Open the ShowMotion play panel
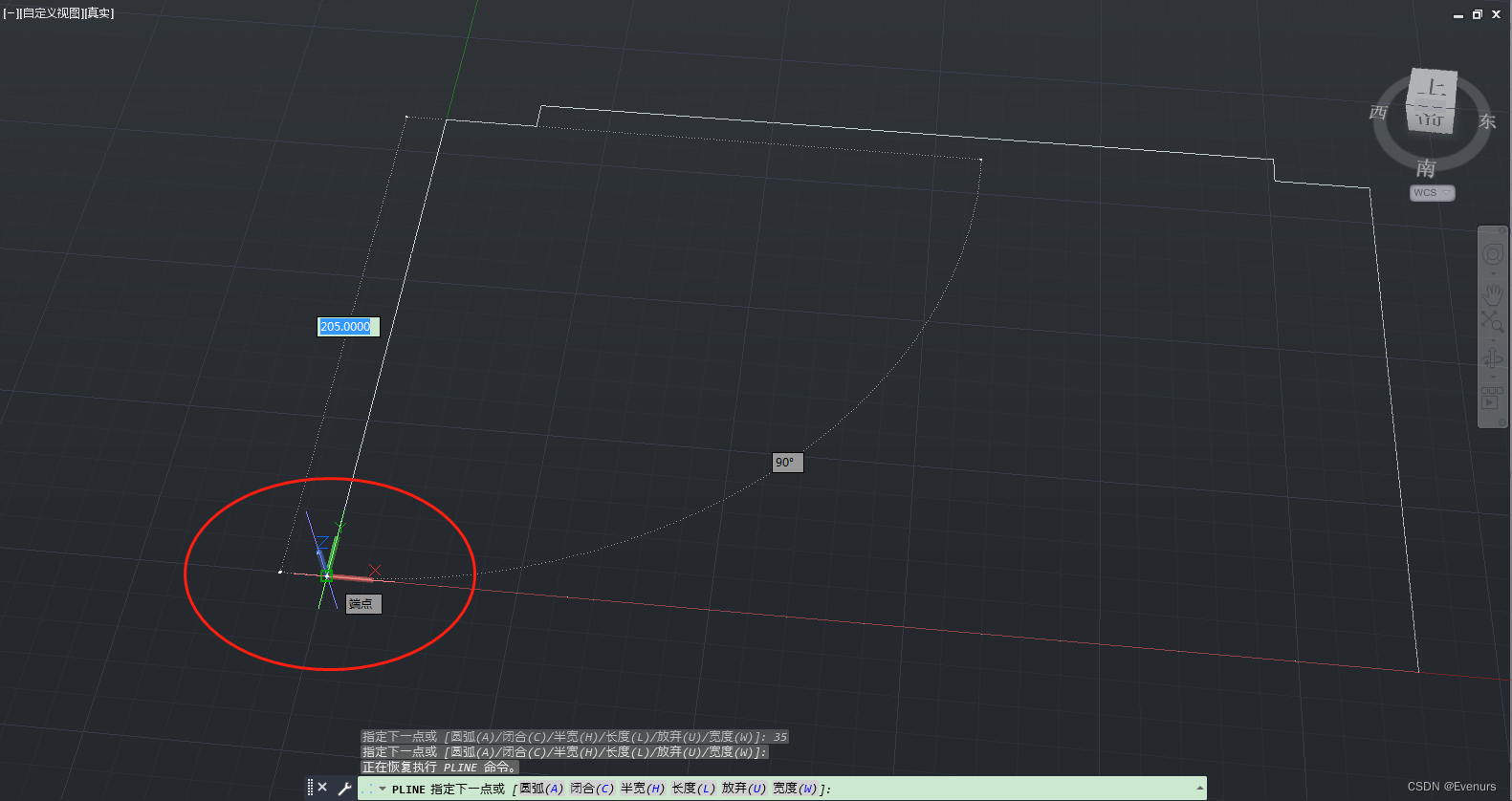Viewport: 1512px width, 801px height. pyautogui.click(x=1493, y=397)
